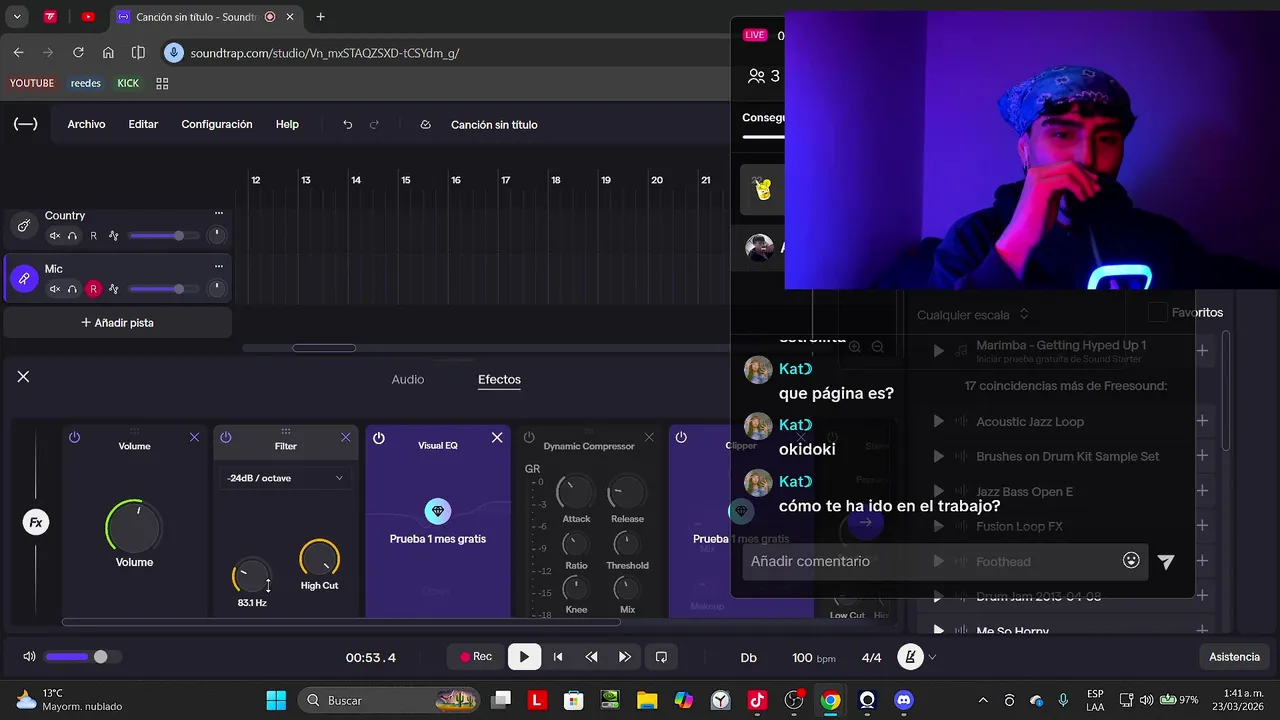Screen dimensions: 1280x720
Task: Click the Db key signature
Action: 748,657
